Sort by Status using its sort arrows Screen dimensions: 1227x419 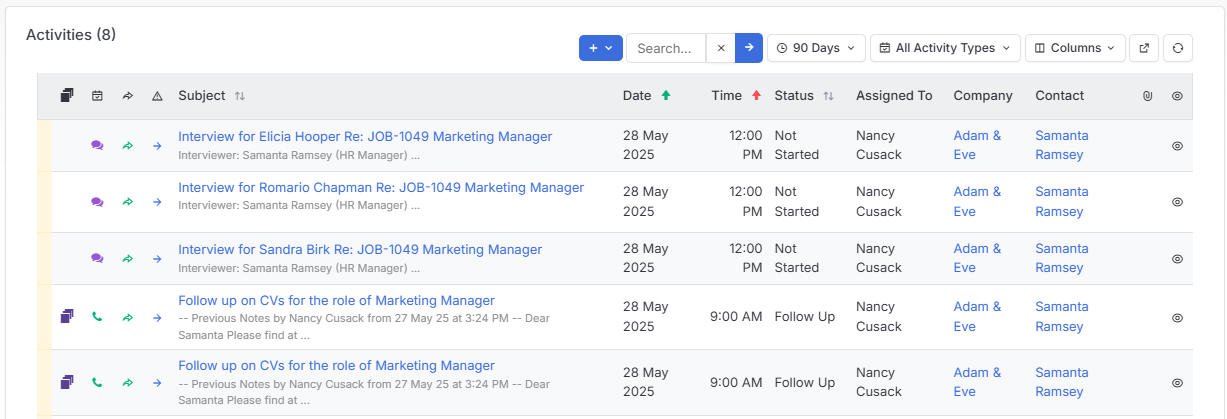point(828,96)
